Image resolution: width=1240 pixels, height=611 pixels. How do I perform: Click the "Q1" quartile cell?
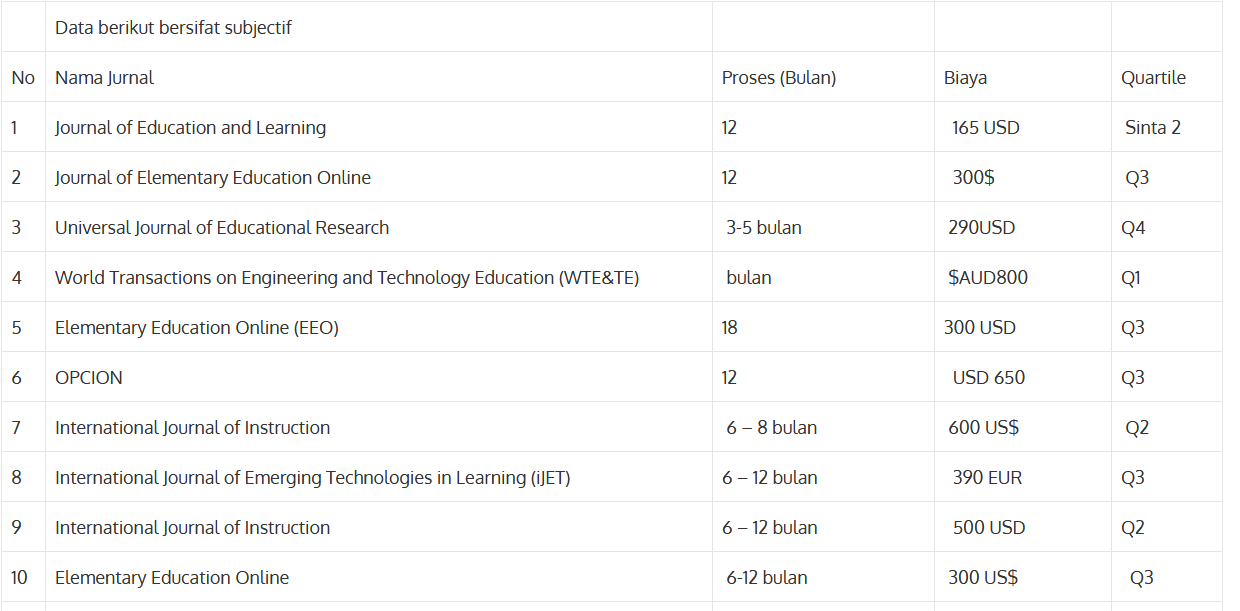(1131, 278)
